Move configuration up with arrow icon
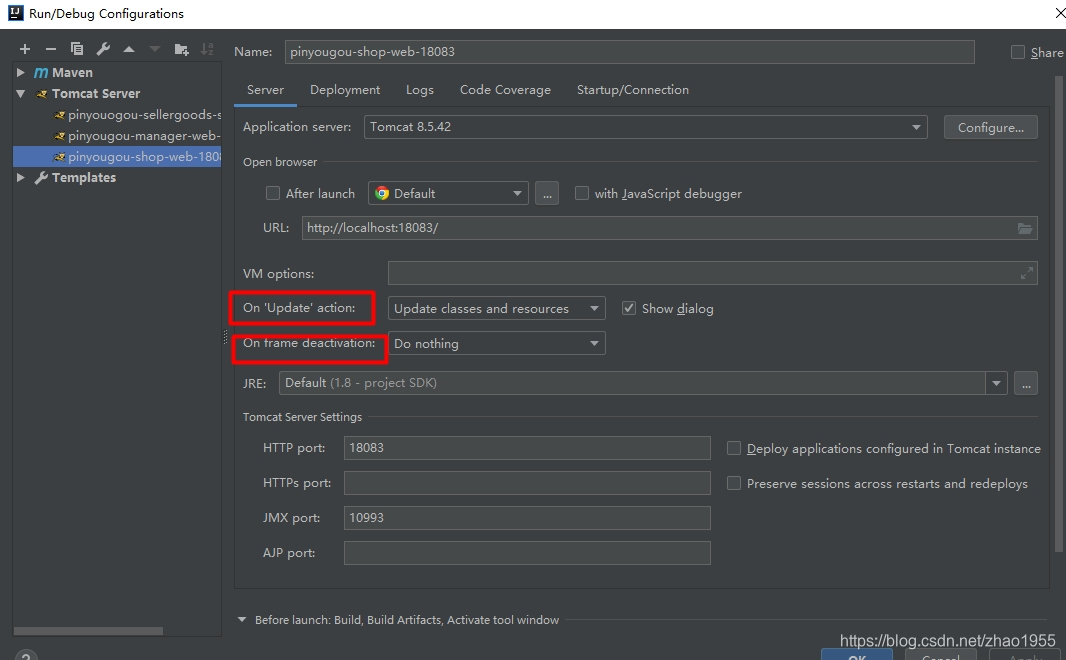Image resolution: width=1066 pixels, height=660 pixels. tap(129, 49)
